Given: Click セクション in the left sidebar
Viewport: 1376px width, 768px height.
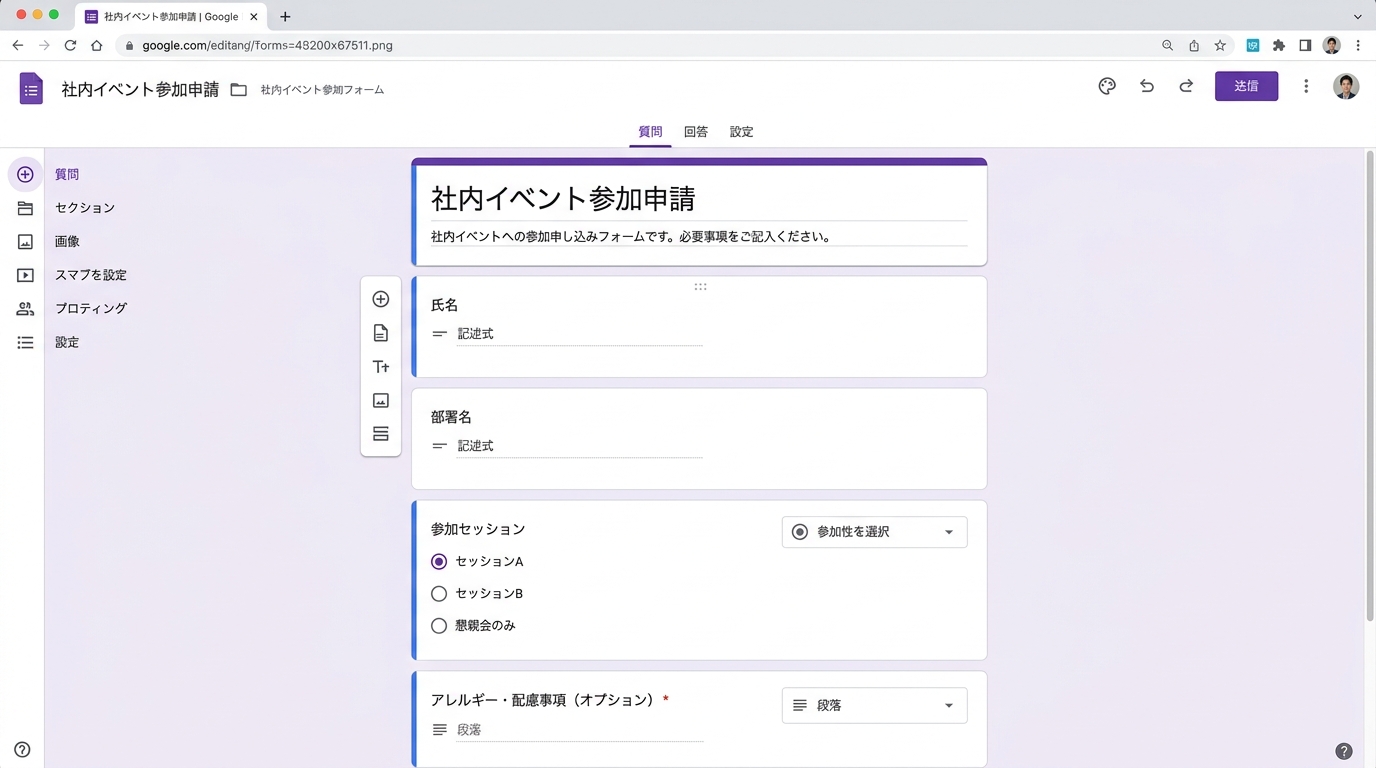Looking at the screenshot, I should pos(85,208).
